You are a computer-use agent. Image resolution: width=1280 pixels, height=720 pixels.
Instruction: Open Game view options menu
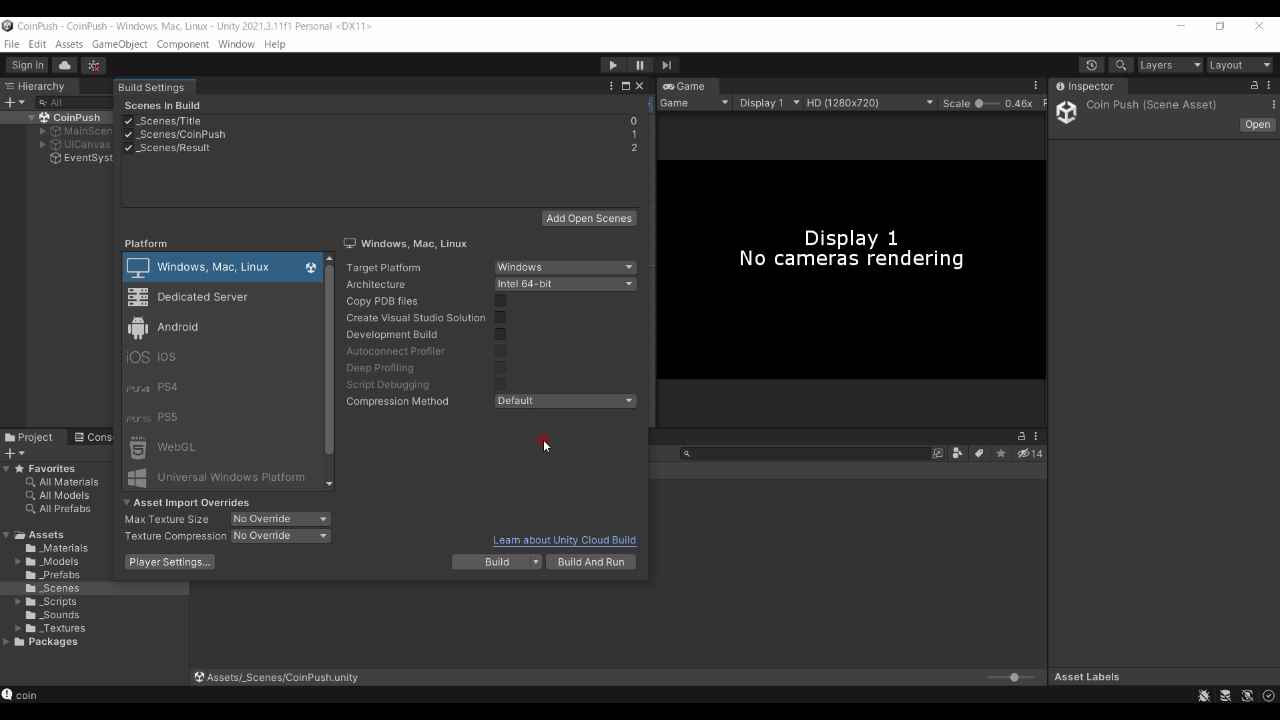pos(1036,86)
